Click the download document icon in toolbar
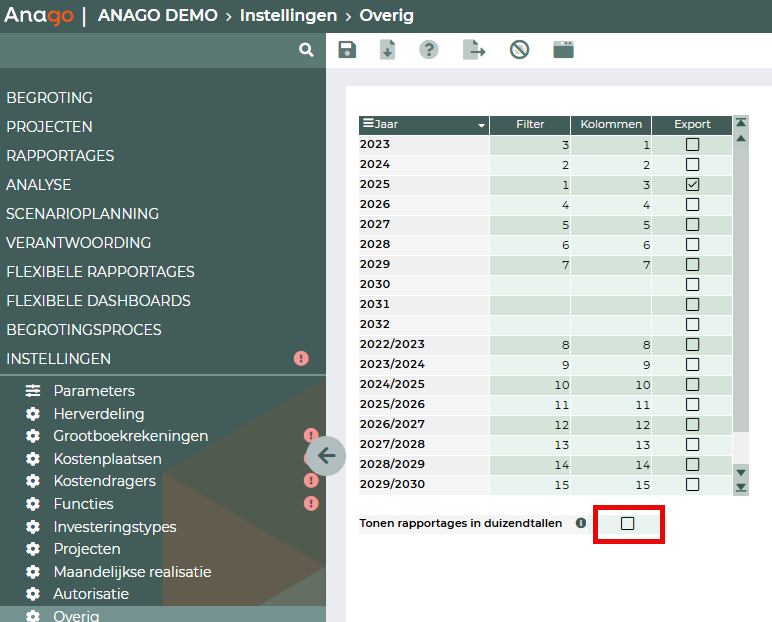This screenshot has height=622, width=772. click(x=387, y=50)
